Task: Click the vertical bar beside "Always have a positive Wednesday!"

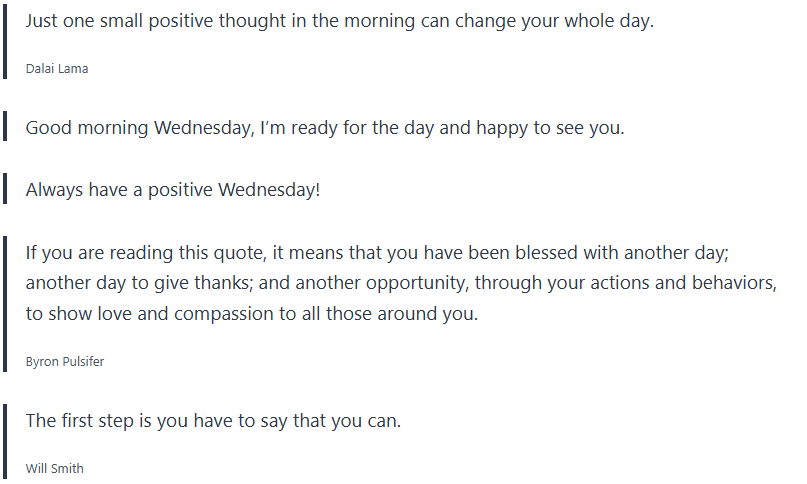Action: (5, 188)
